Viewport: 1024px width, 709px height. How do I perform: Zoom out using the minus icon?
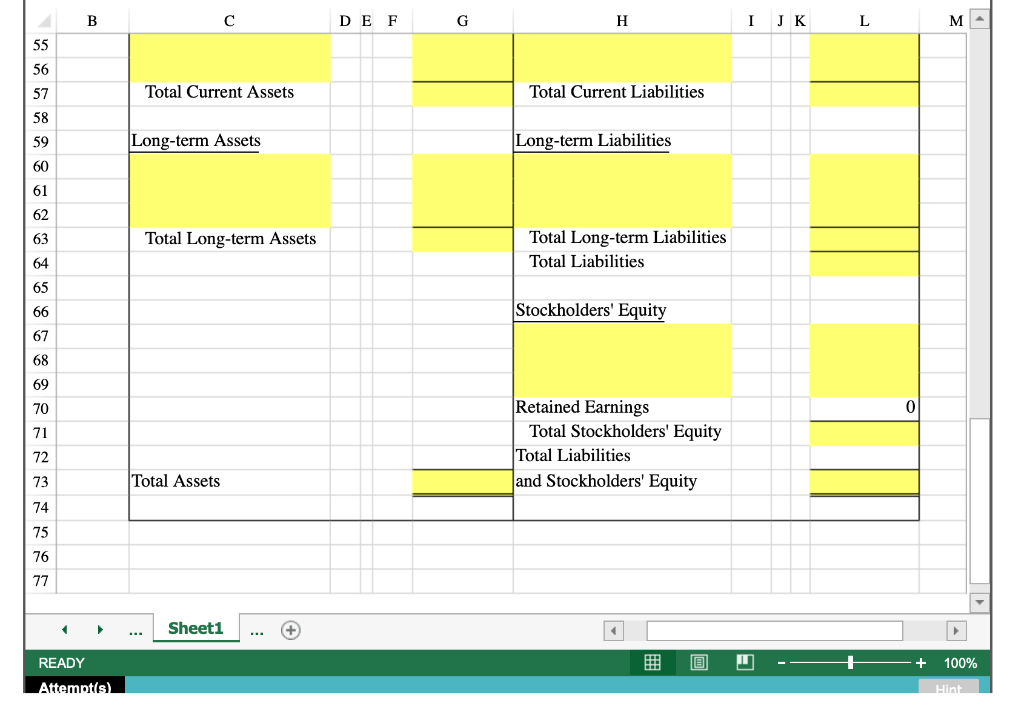point(782,662)
